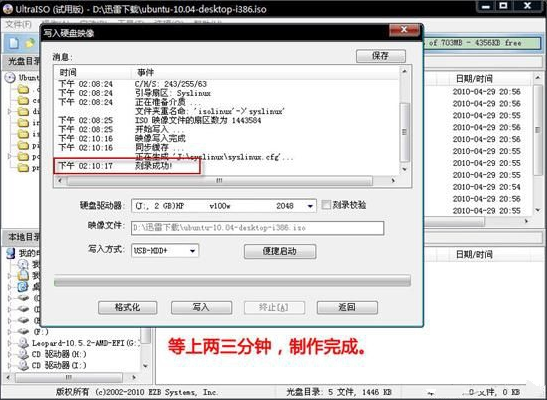547x400 pixels.
Task: Click local tree horizontal scroll left arrow
Action: 9,377
